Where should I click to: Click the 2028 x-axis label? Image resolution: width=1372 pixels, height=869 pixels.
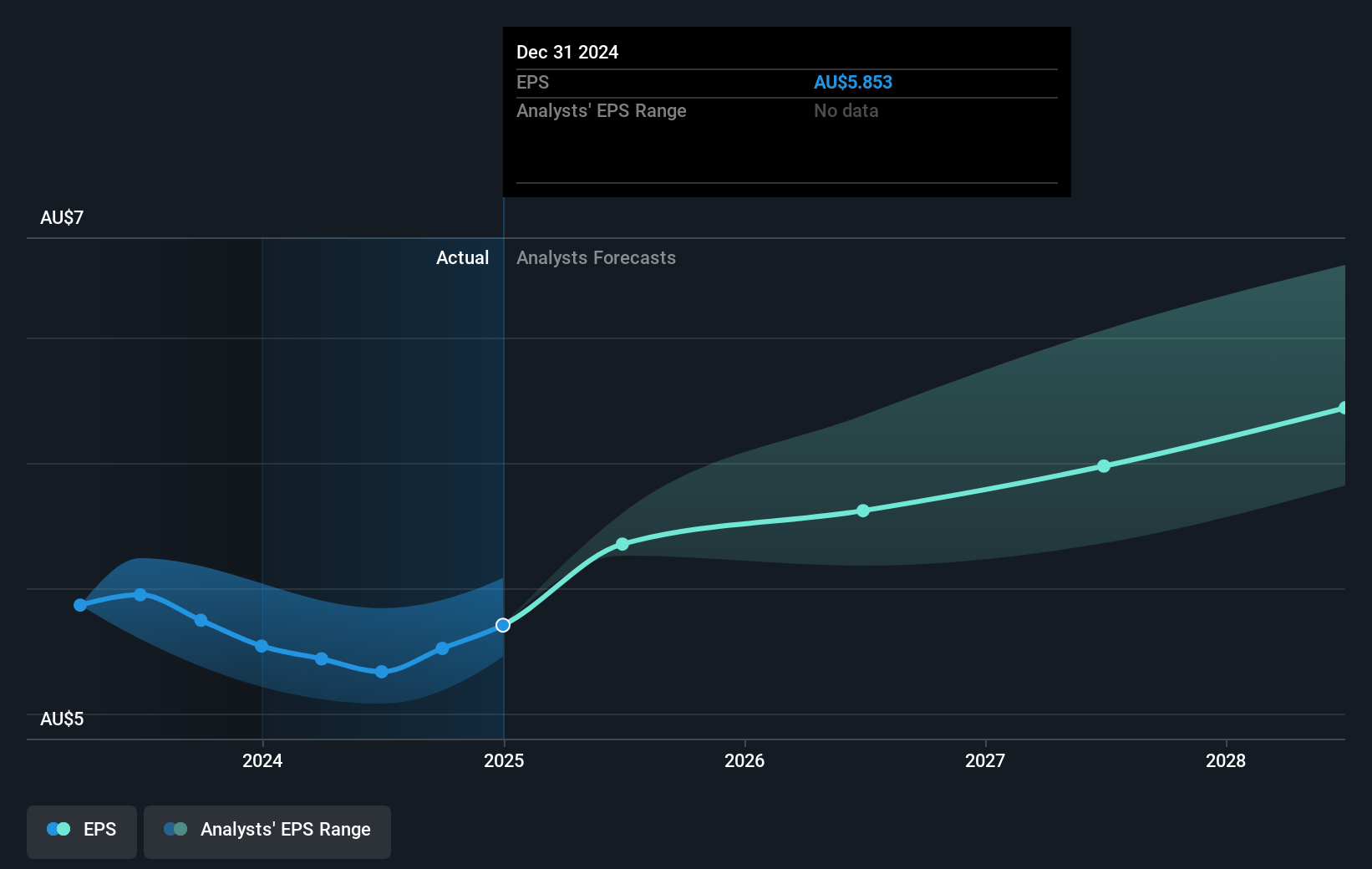tap(1226, 760)
